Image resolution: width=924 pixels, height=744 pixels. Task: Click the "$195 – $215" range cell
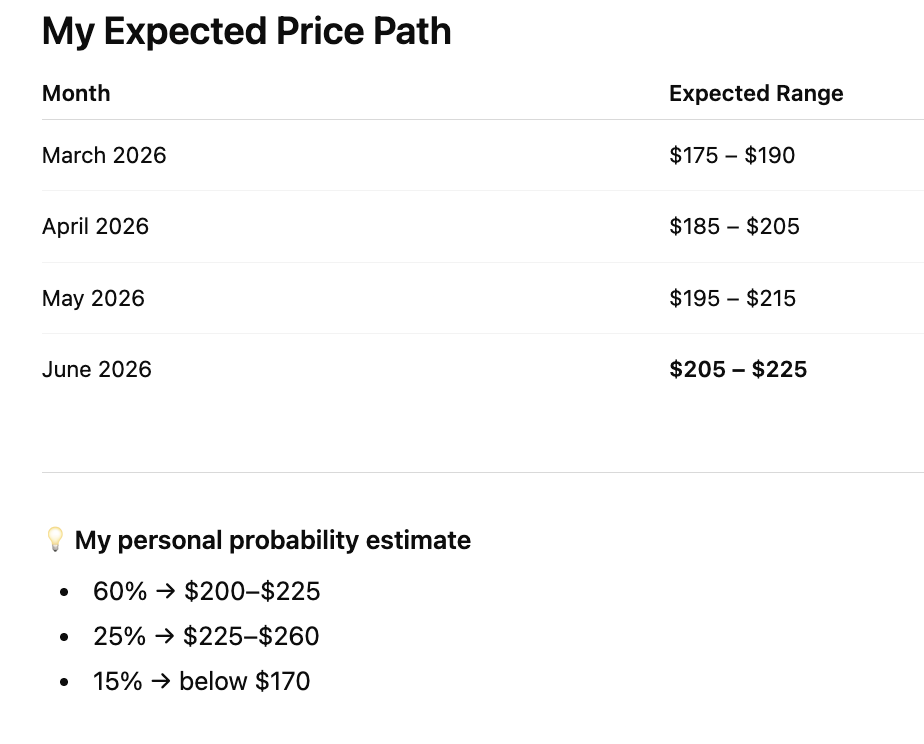pos(732,299)
